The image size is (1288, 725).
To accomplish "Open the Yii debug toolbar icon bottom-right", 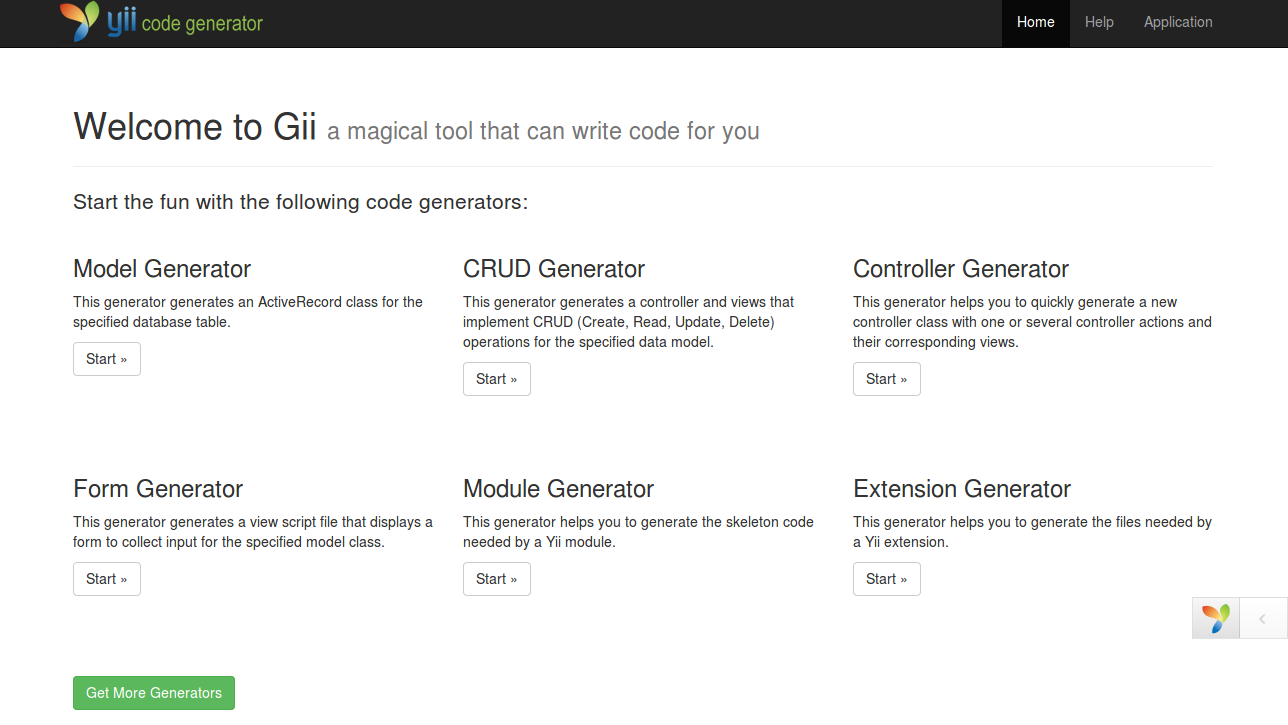I will [x=1215, y=618].
